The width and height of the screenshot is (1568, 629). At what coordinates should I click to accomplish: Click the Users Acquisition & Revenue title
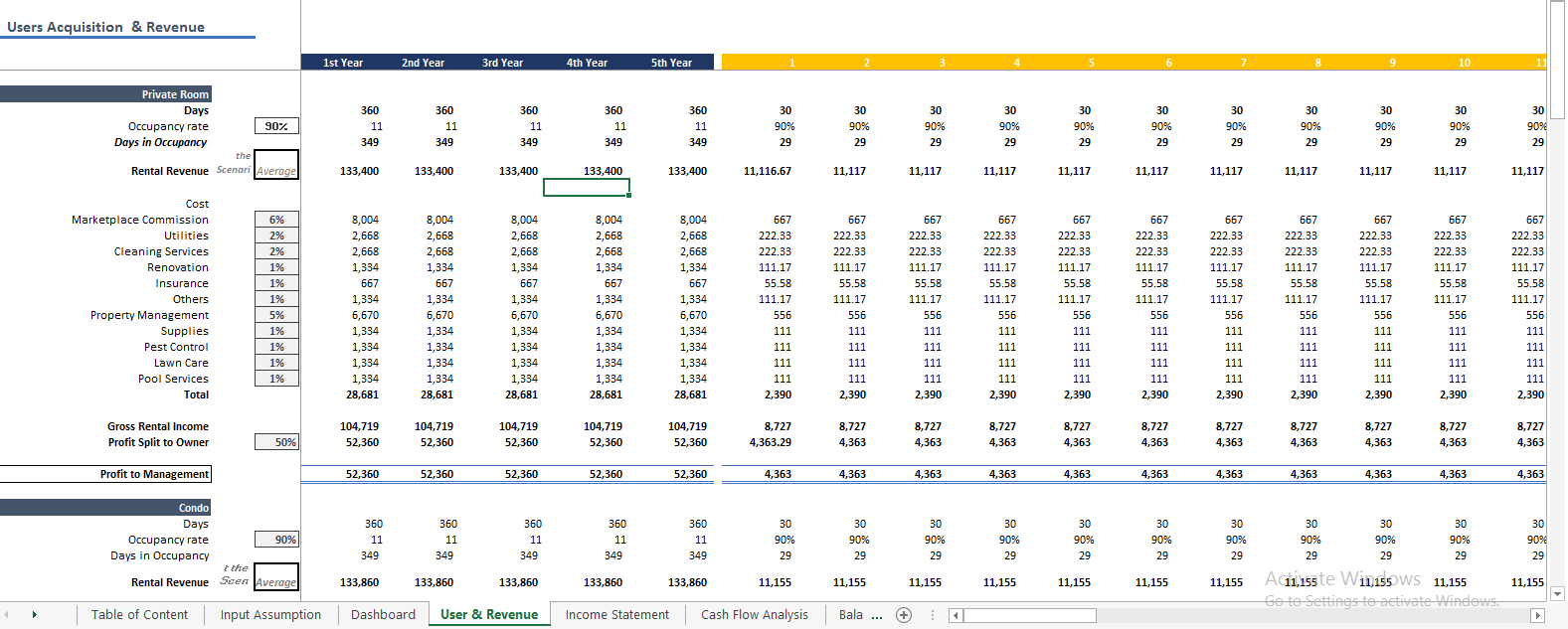tap(106, 27)
